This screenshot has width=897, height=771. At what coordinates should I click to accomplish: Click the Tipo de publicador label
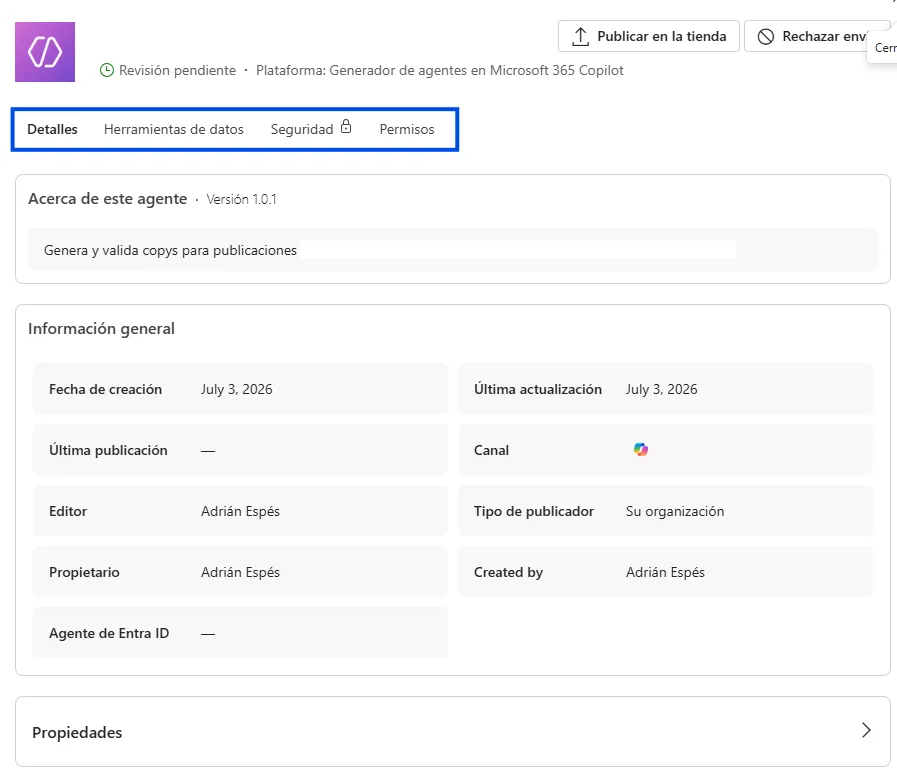(x=534, y=511)
